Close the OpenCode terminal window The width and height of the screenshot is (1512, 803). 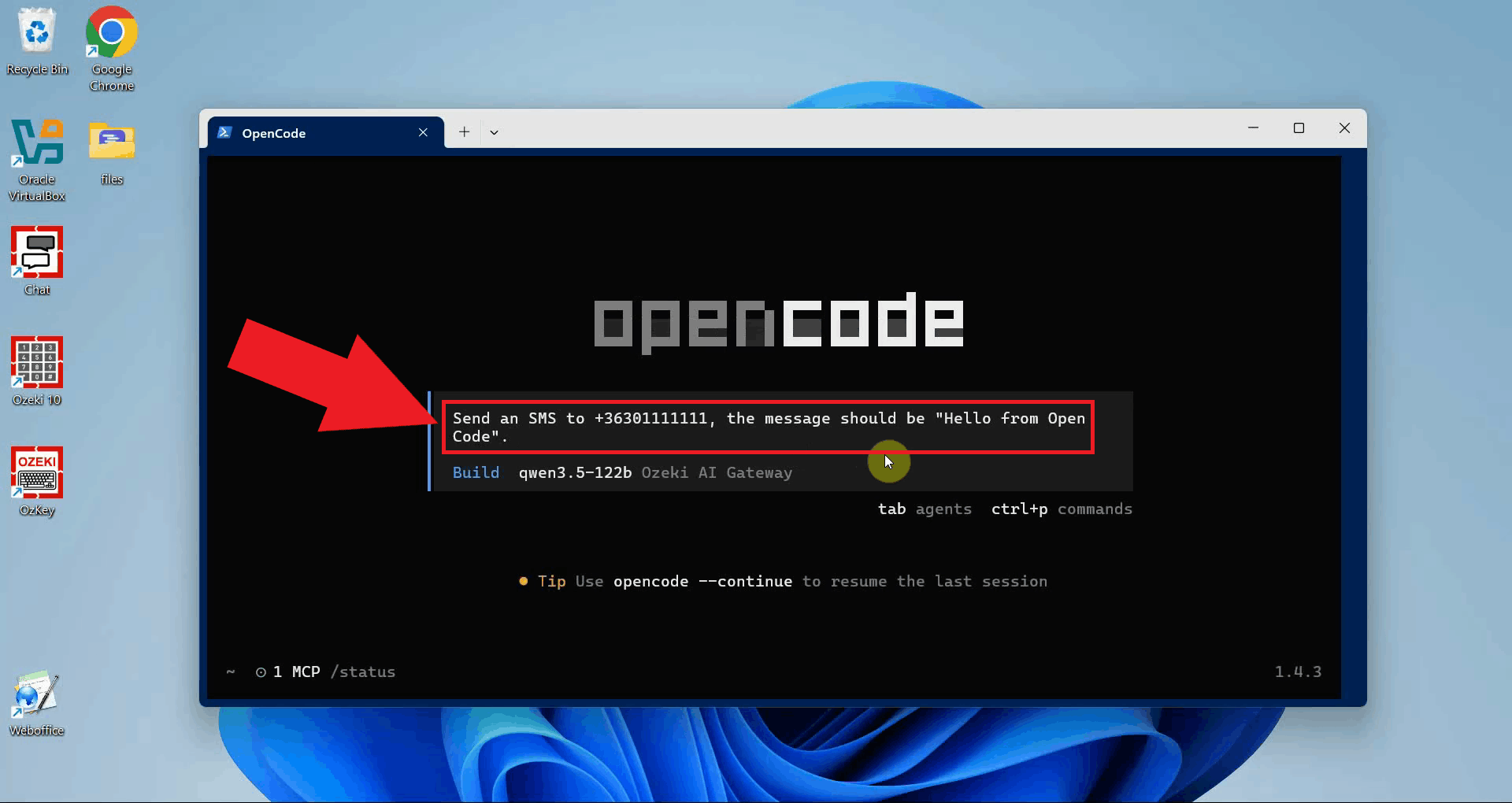point(1344,128)
